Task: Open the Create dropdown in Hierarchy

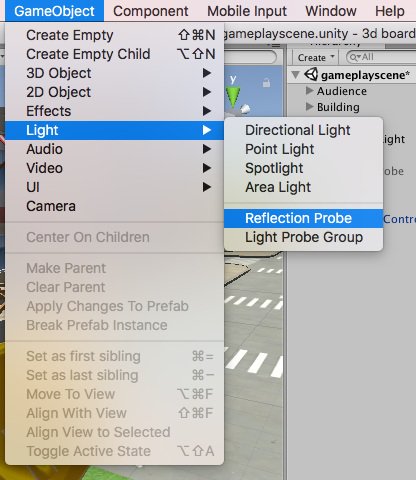Action: pos(316,57)
